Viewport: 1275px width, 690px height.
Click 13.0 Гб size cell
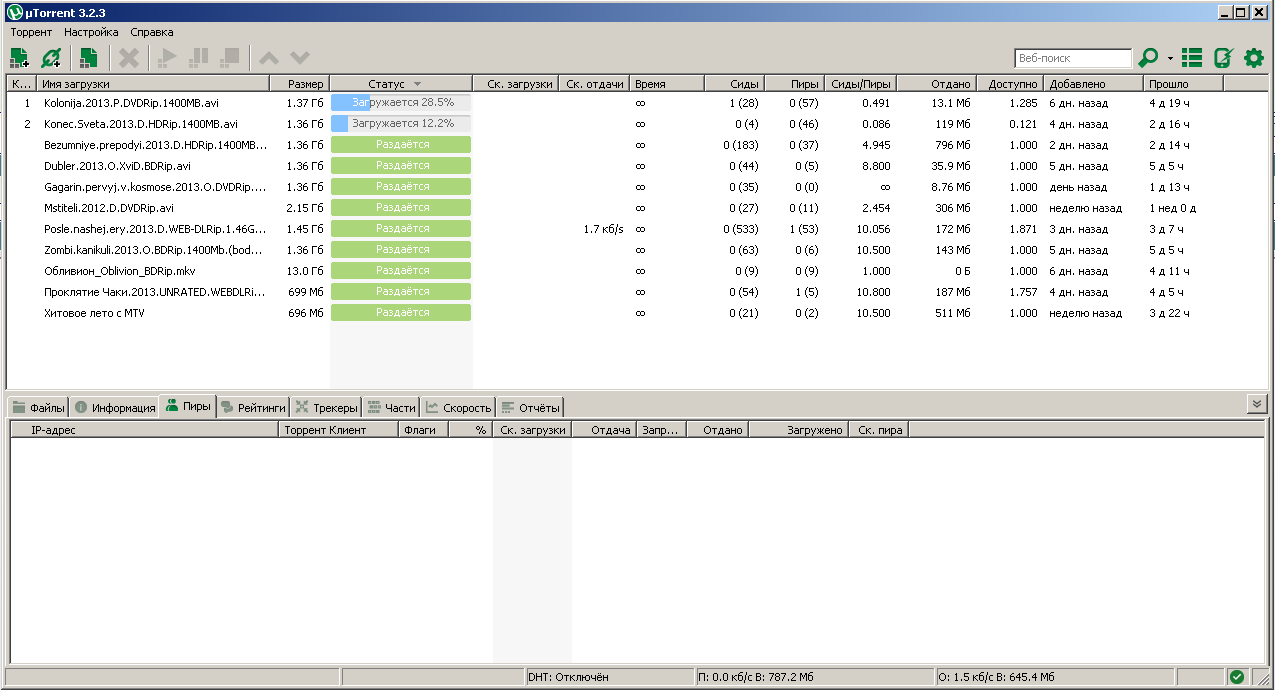pos(305,270)
